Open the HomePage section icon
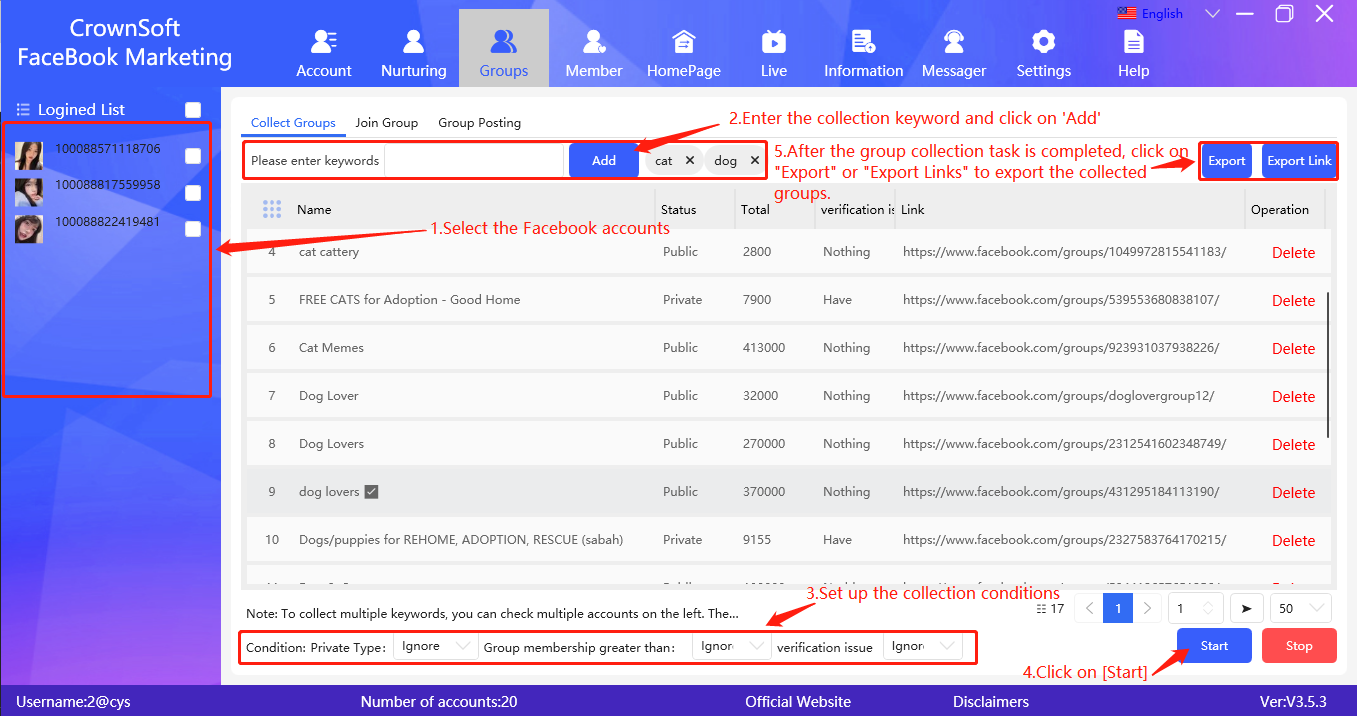Screen dimensions: 1357x716 [684, 42]
